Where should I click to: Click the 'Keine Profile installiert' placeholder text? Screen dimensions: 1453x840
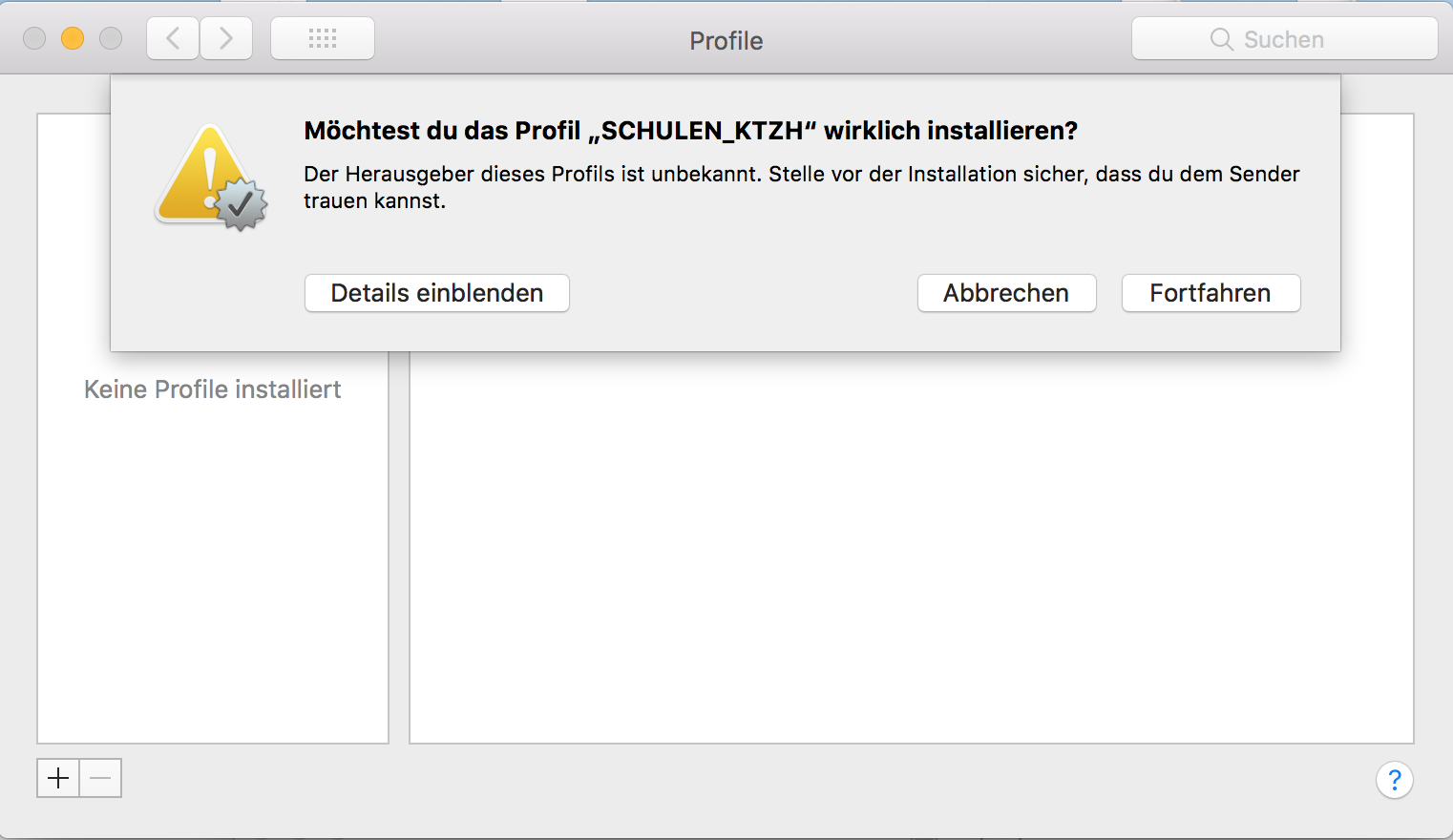212,389
